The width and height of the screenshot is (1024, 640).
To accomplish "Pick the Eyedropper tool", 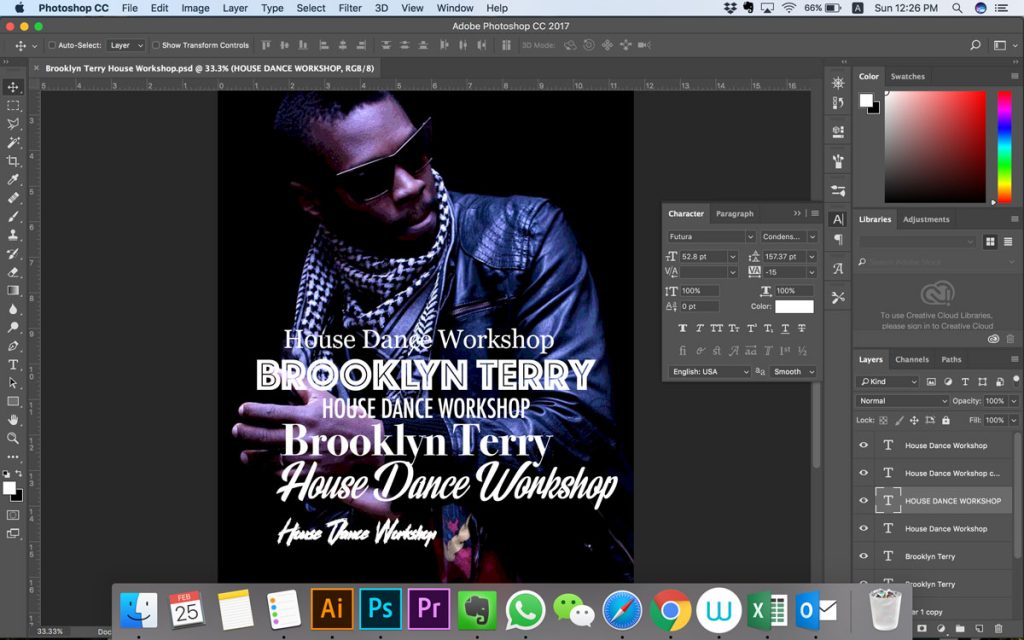I will [13, 179].
